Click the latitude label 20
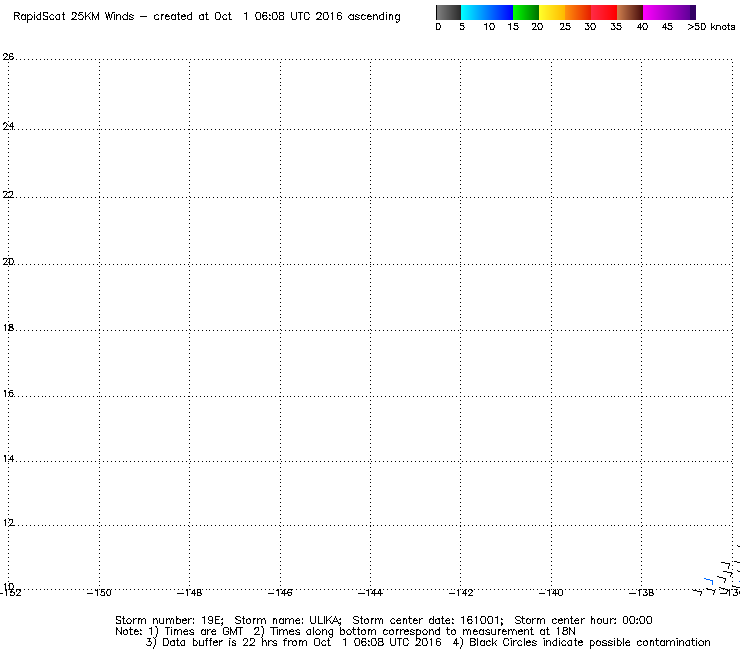This screenshot has width=740, height=650. pos(8,262)
